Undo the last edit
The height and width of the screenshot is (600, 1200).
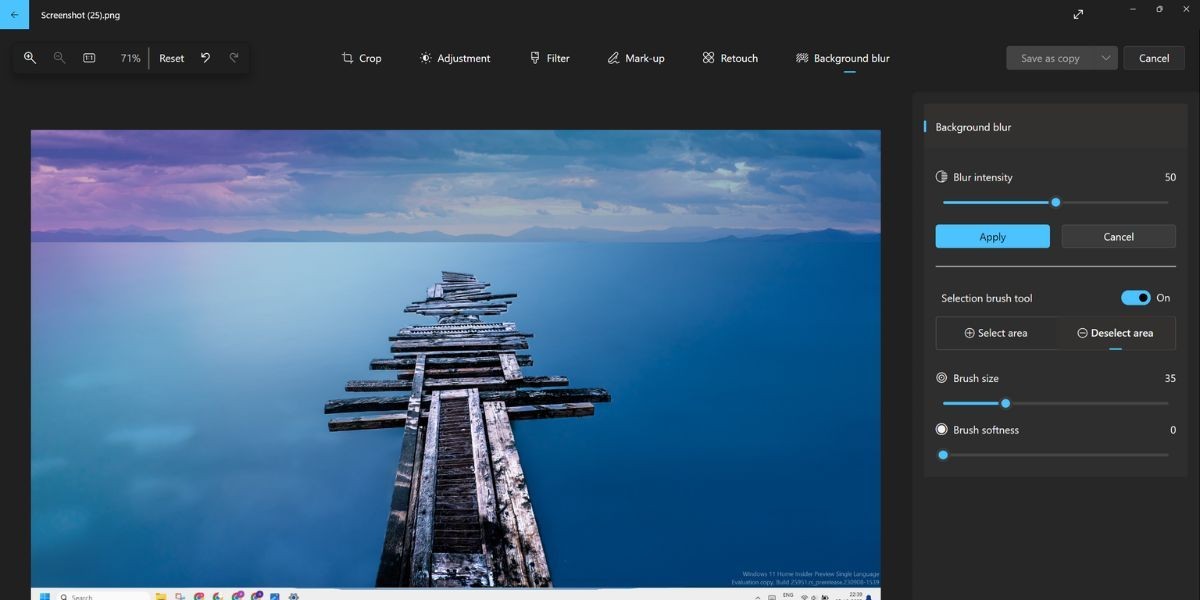click(205, 58)
